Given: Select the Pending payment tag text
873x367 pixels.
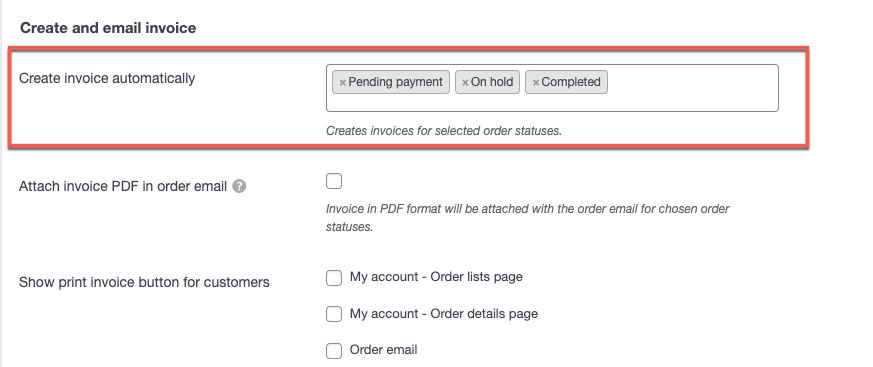Looking at the screenshot, I should coord(395,82).
